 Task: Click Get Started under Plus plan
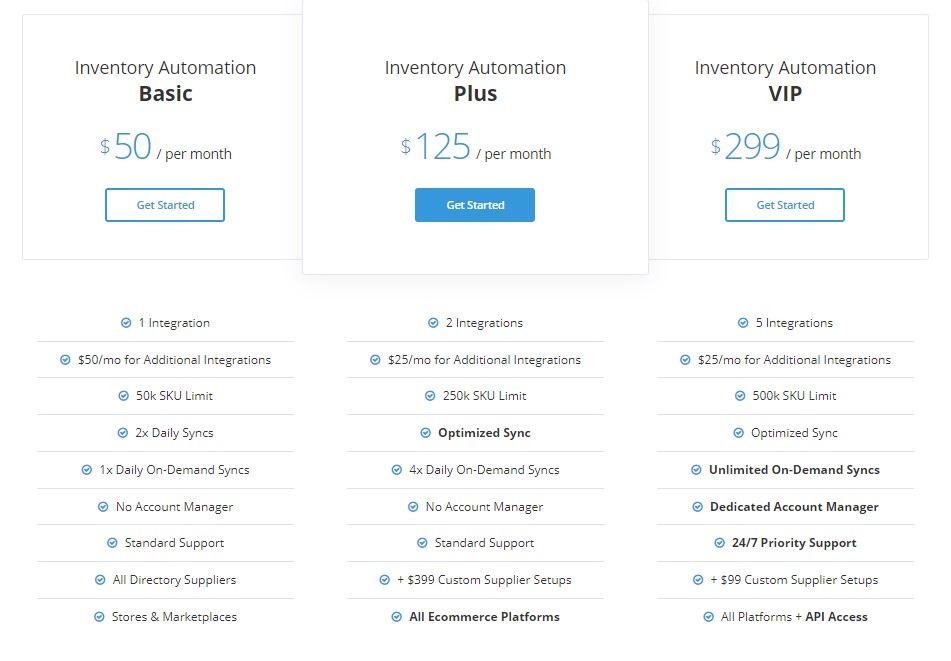475,205
